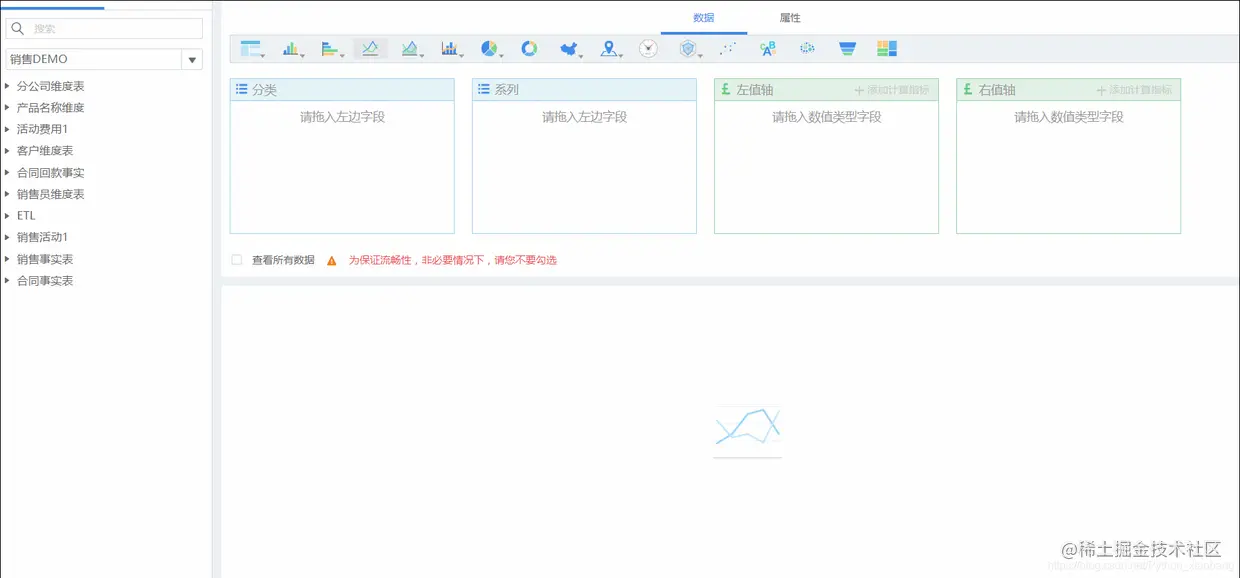The height and width of the screenshot is (578, 1240).
Task: Expand the 合同事实表 tree node
Action: [x=7, y=280]
